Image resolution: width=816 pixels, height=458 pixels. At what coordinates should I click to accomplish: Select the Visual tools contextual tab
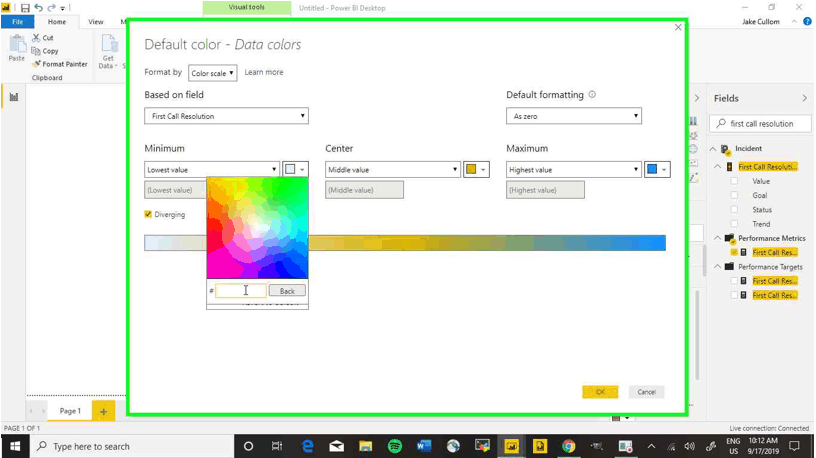point(247,7)
